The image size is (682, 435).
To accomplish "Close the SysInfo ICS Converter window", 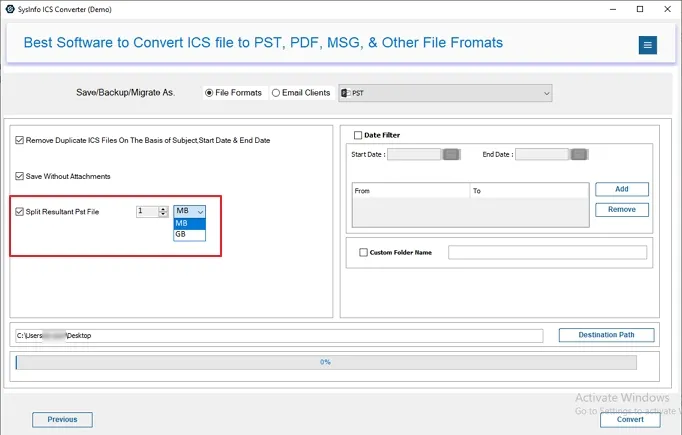I will pos(667,9).
